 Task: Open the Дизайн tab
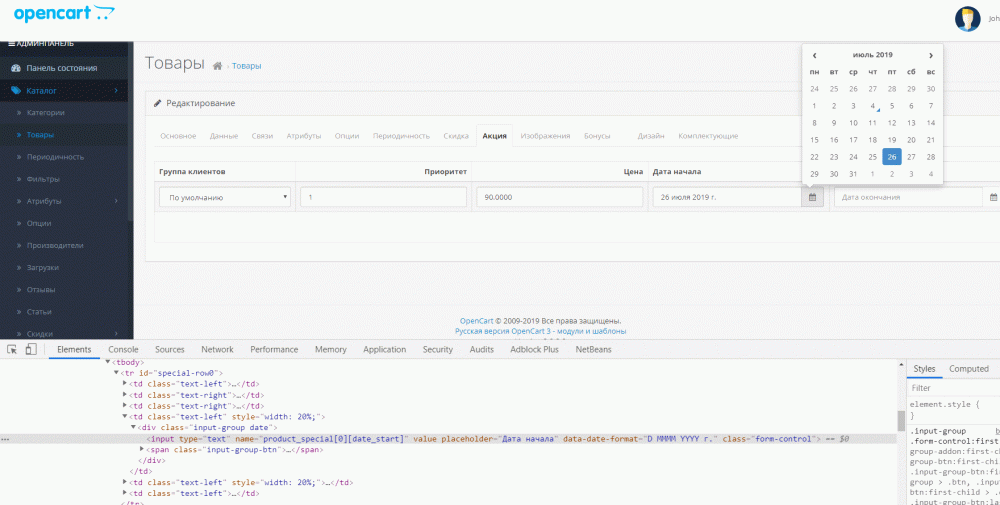(x=651, y=136)
